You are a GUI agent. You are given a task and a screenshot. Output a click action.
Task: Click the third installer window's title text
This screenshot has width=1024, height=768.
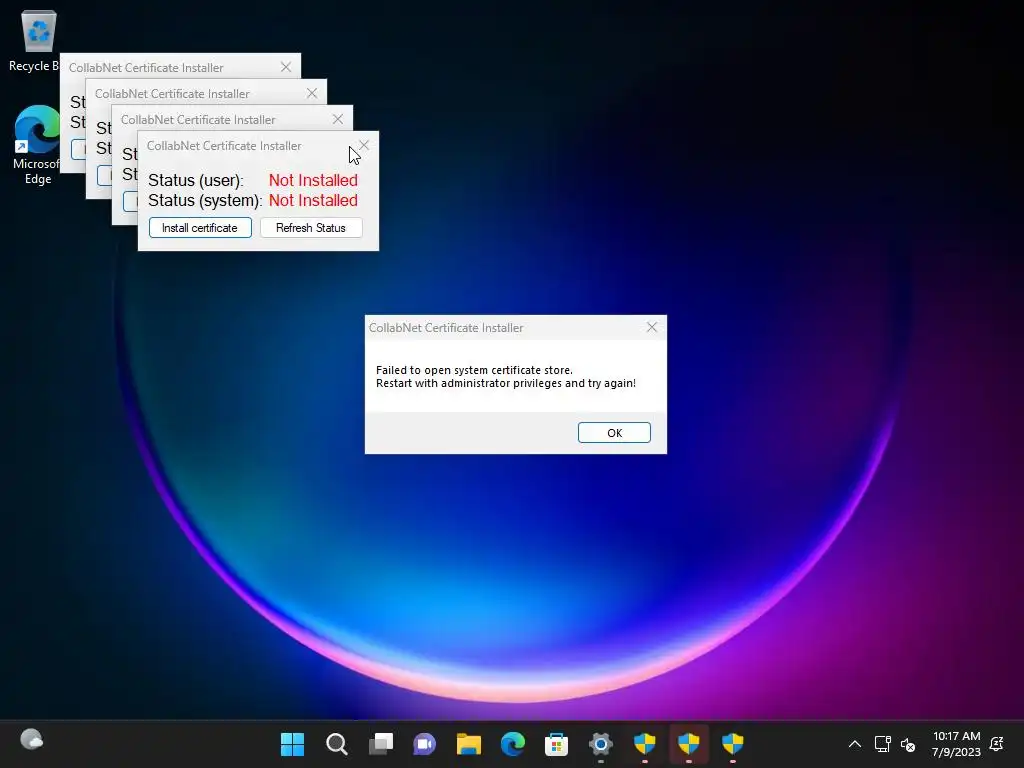(199, 120)
